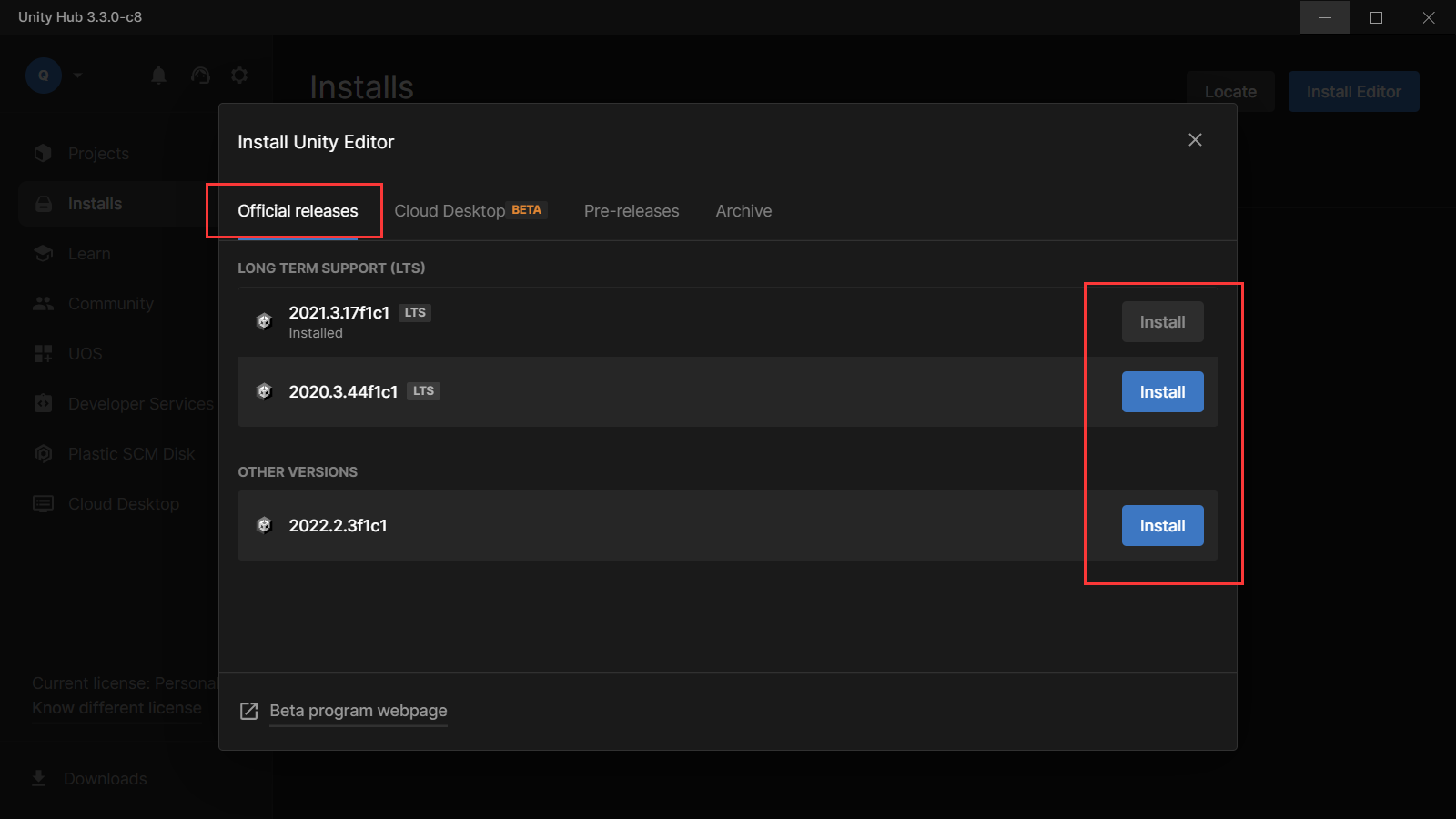
Task: Open the support headset icon
Action: pos(200,76)
